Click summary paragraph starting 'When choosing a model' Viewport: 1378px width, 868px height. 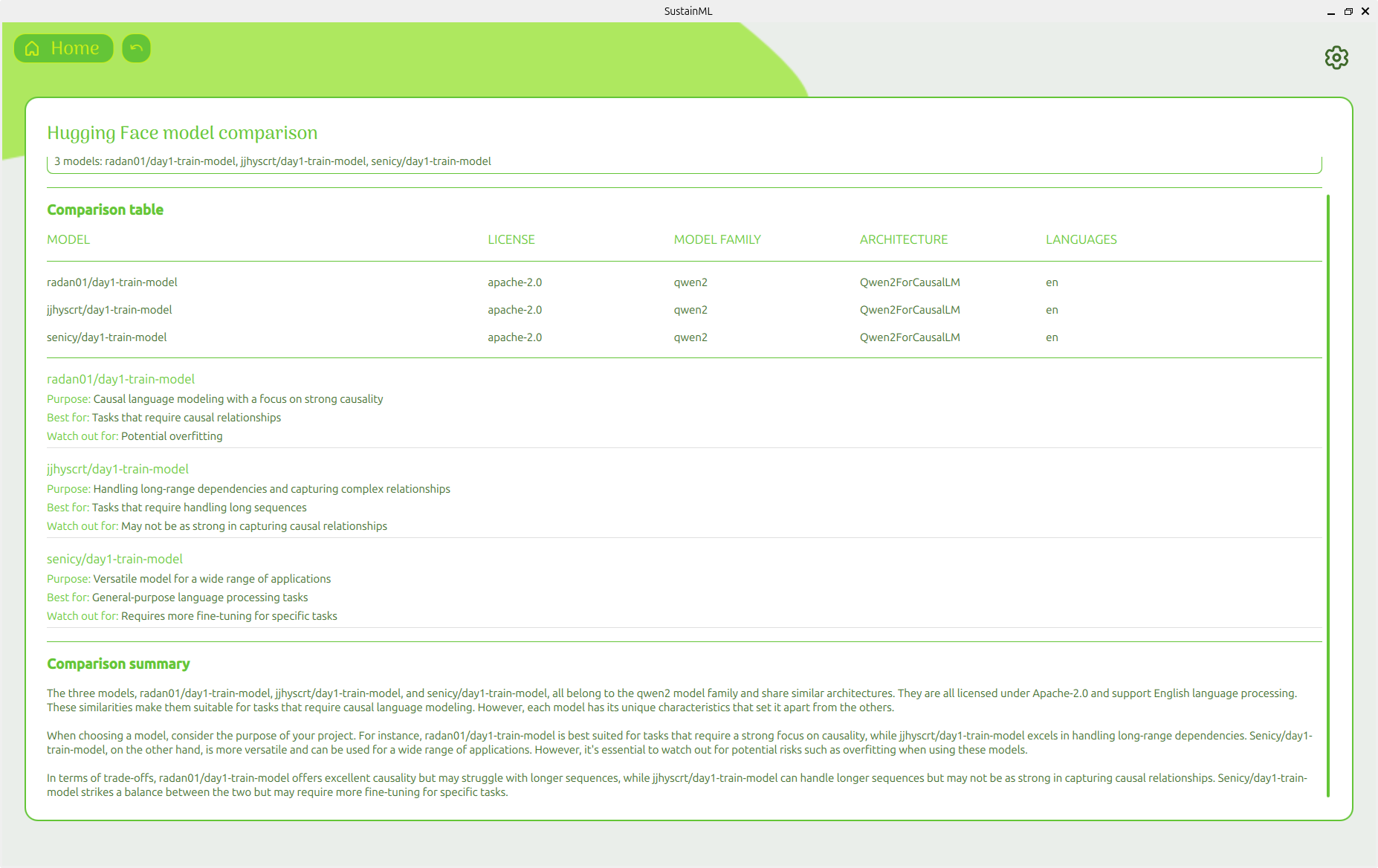pos(679,743)
